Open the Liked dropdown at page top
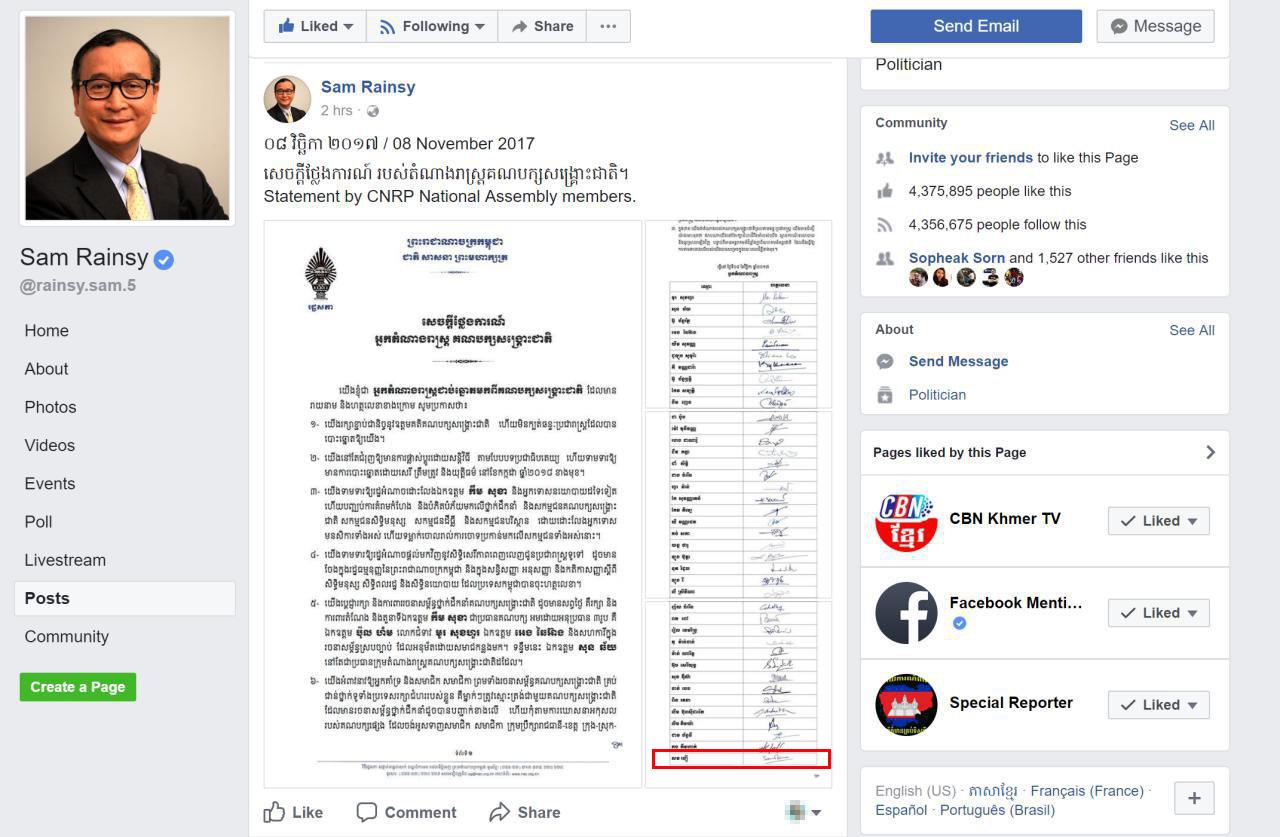Screen dimensions: 1280x837 (x=315, y=27)
